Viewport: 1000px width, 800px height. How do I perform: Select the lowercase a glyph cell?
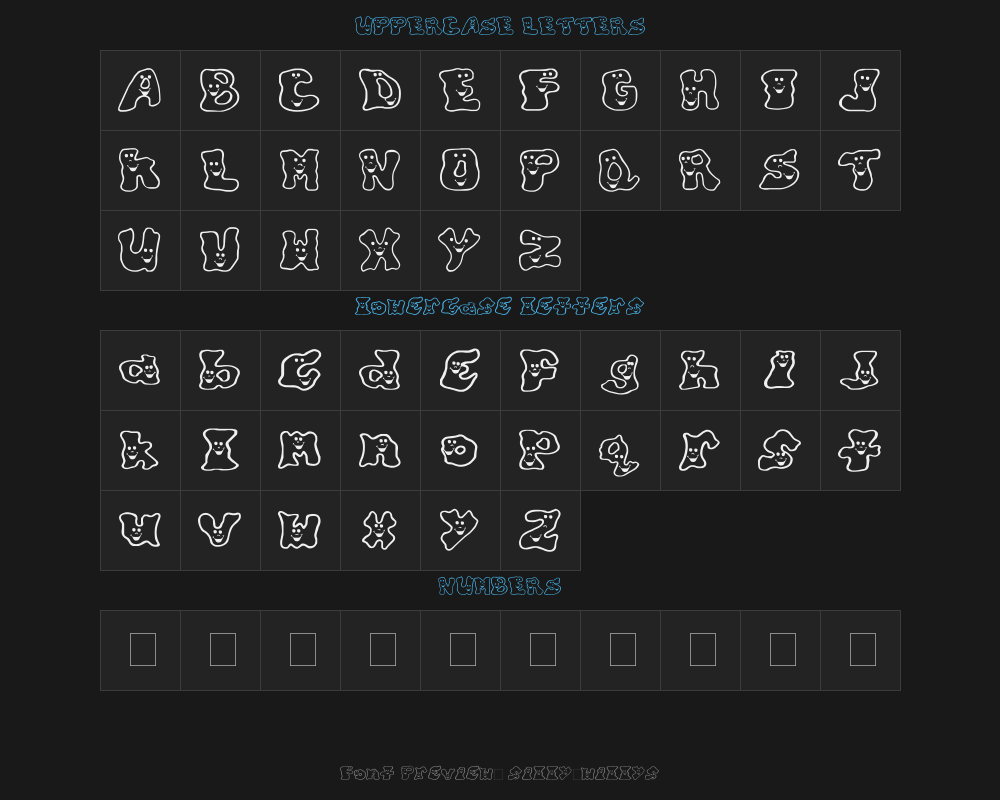(140, 370)
